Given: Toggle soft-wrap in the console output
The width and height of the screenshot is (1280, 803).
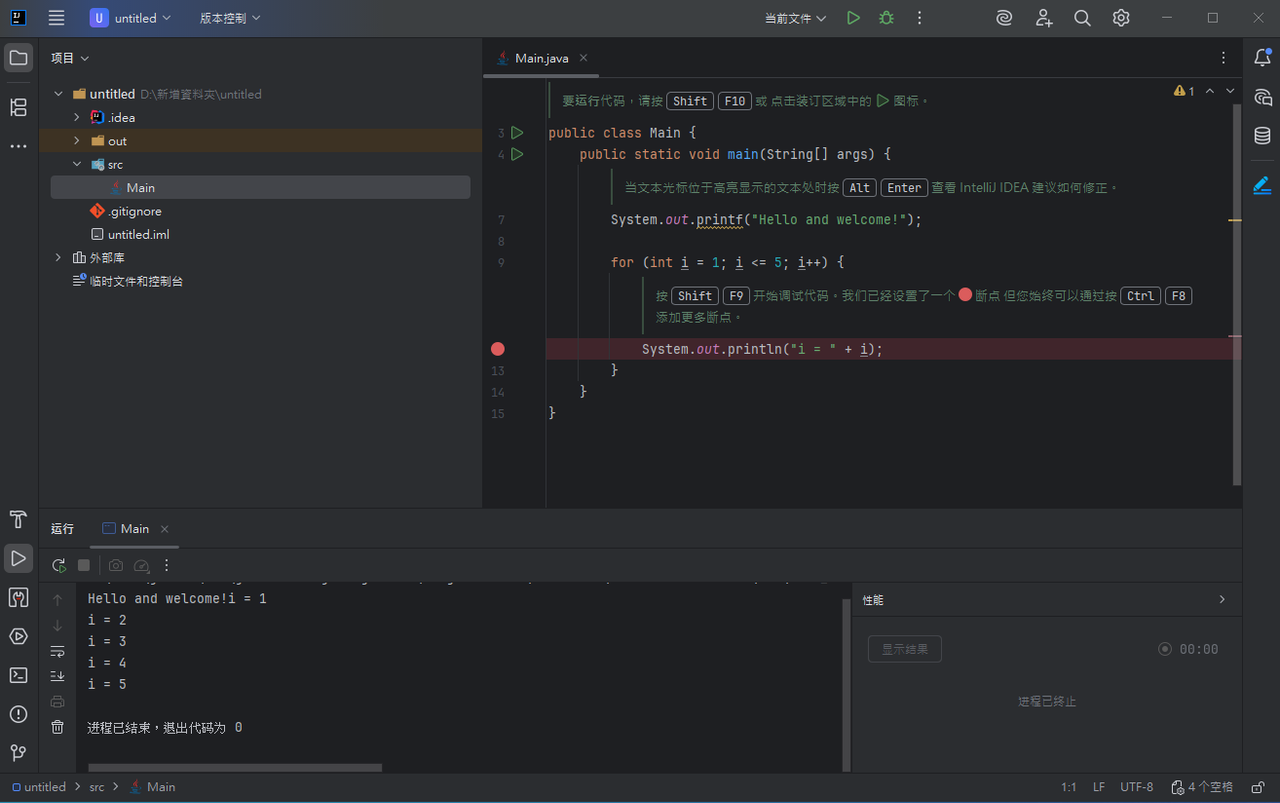Looking at the screenshot, I should tap(58, 651).
